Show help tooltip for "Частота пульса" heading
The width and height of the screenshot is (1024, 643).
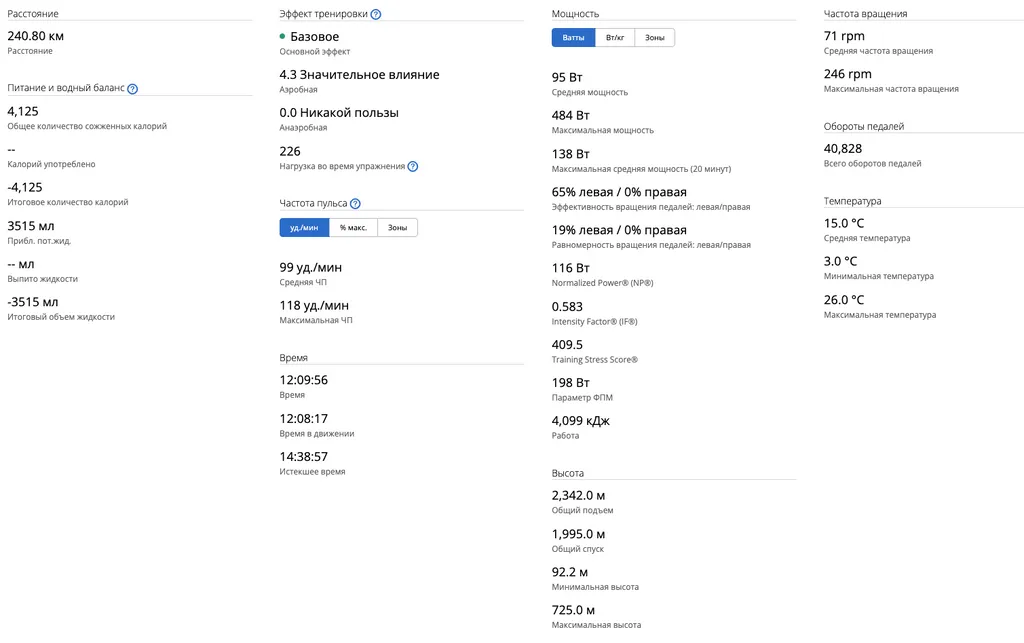(355, 204)
